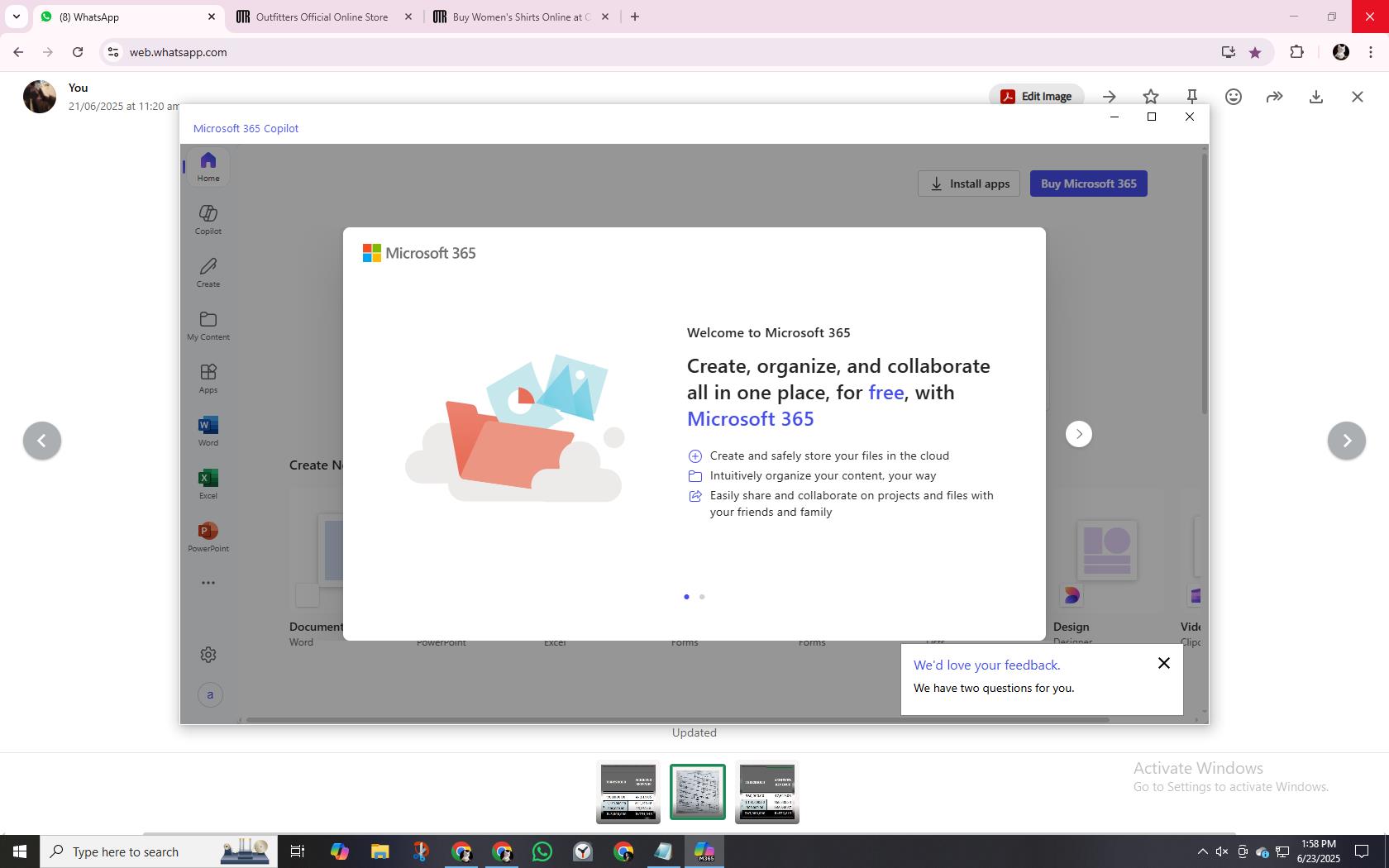Screen dimensions: 1389x868
Task: Select the highlighted middle thumbnail
Action: click(x=698, y=792)
